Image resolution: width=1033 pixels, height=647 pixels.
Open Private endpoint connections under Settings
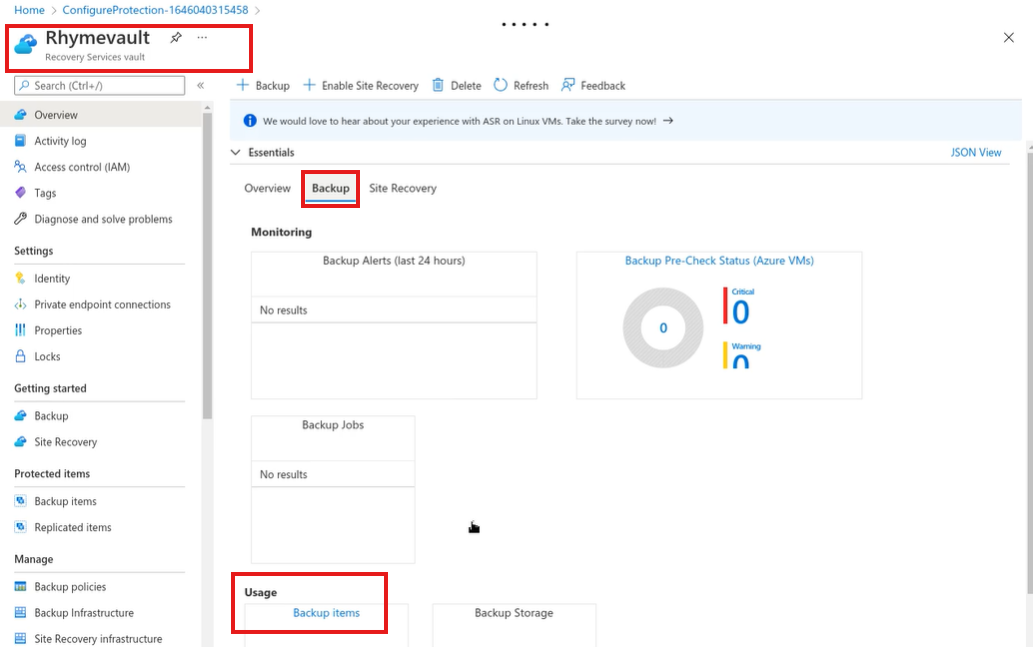point(100,304)
